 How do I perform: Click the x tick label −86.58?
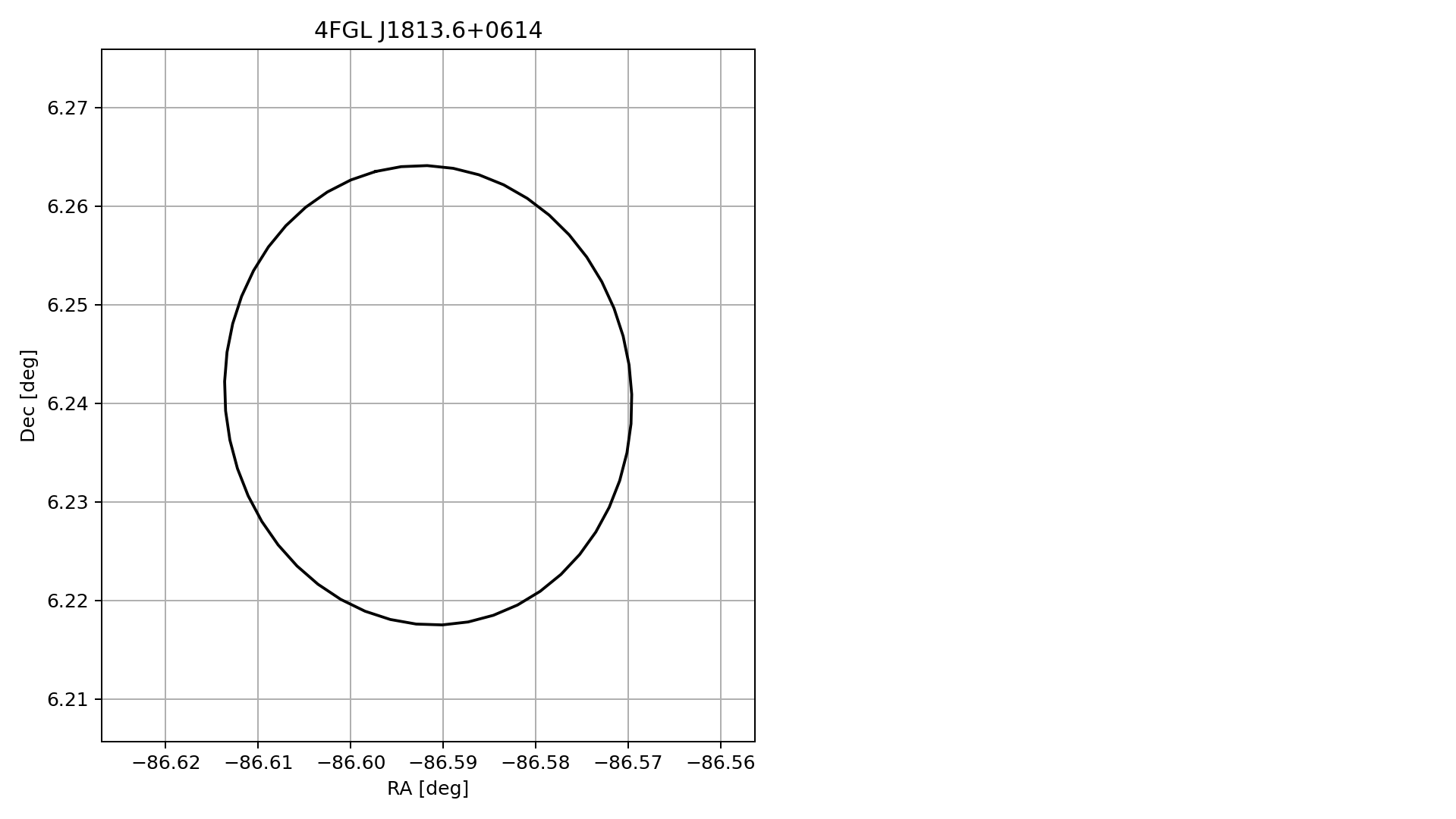point(536,763)
